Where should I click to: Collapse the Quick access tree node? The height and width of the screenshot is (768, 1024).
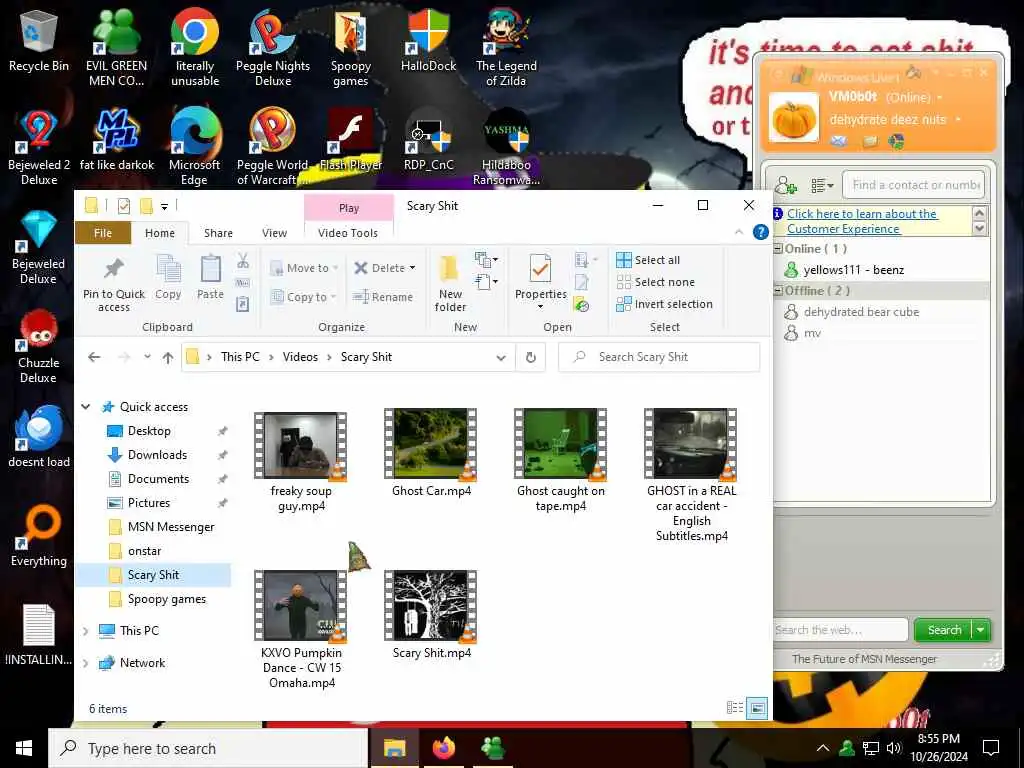pyautogui.click(x=86, y=407)
